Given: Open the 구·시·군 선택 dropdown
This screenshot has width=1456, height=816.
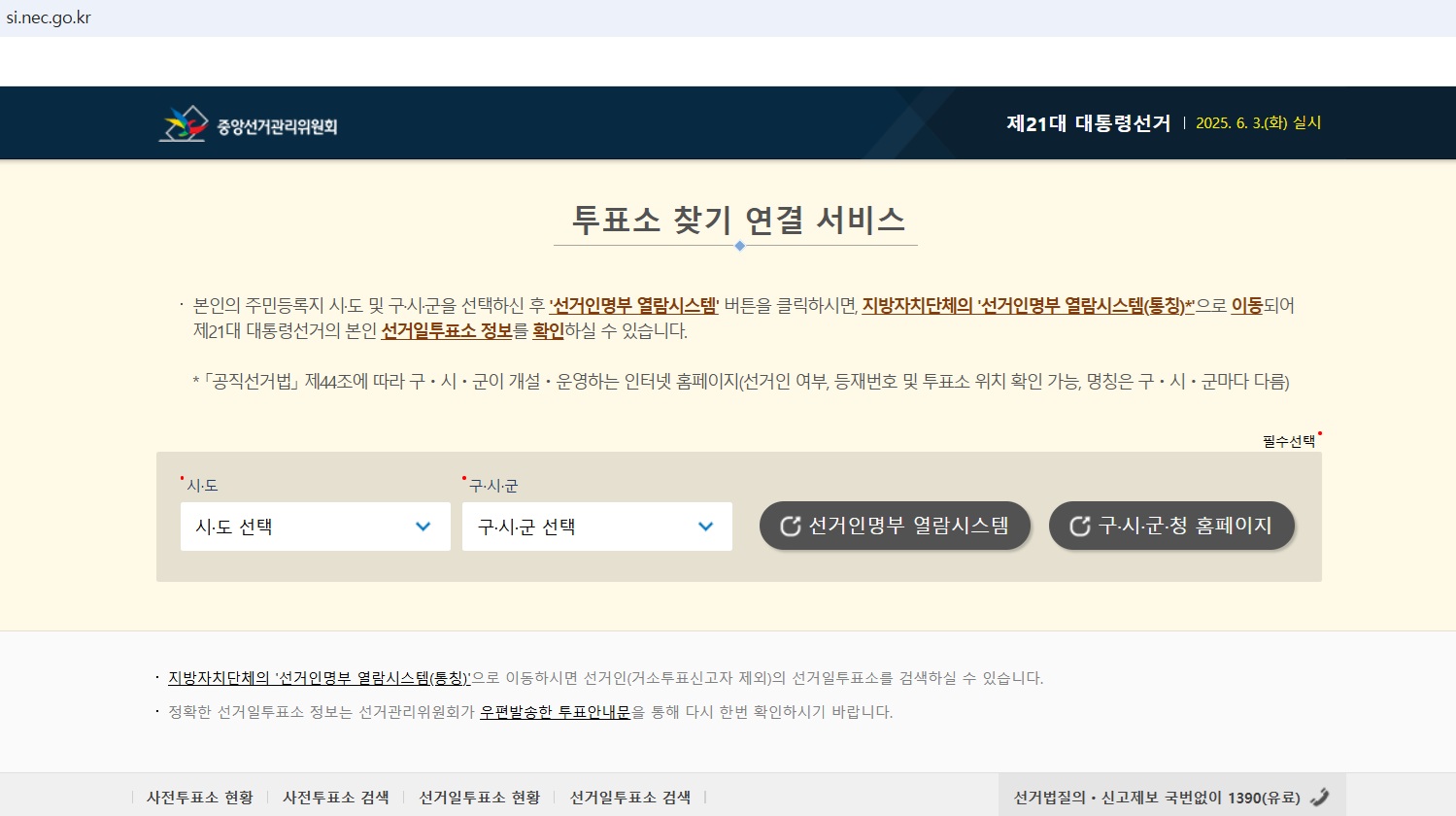Looking at the screenshot, I should 595,526.
